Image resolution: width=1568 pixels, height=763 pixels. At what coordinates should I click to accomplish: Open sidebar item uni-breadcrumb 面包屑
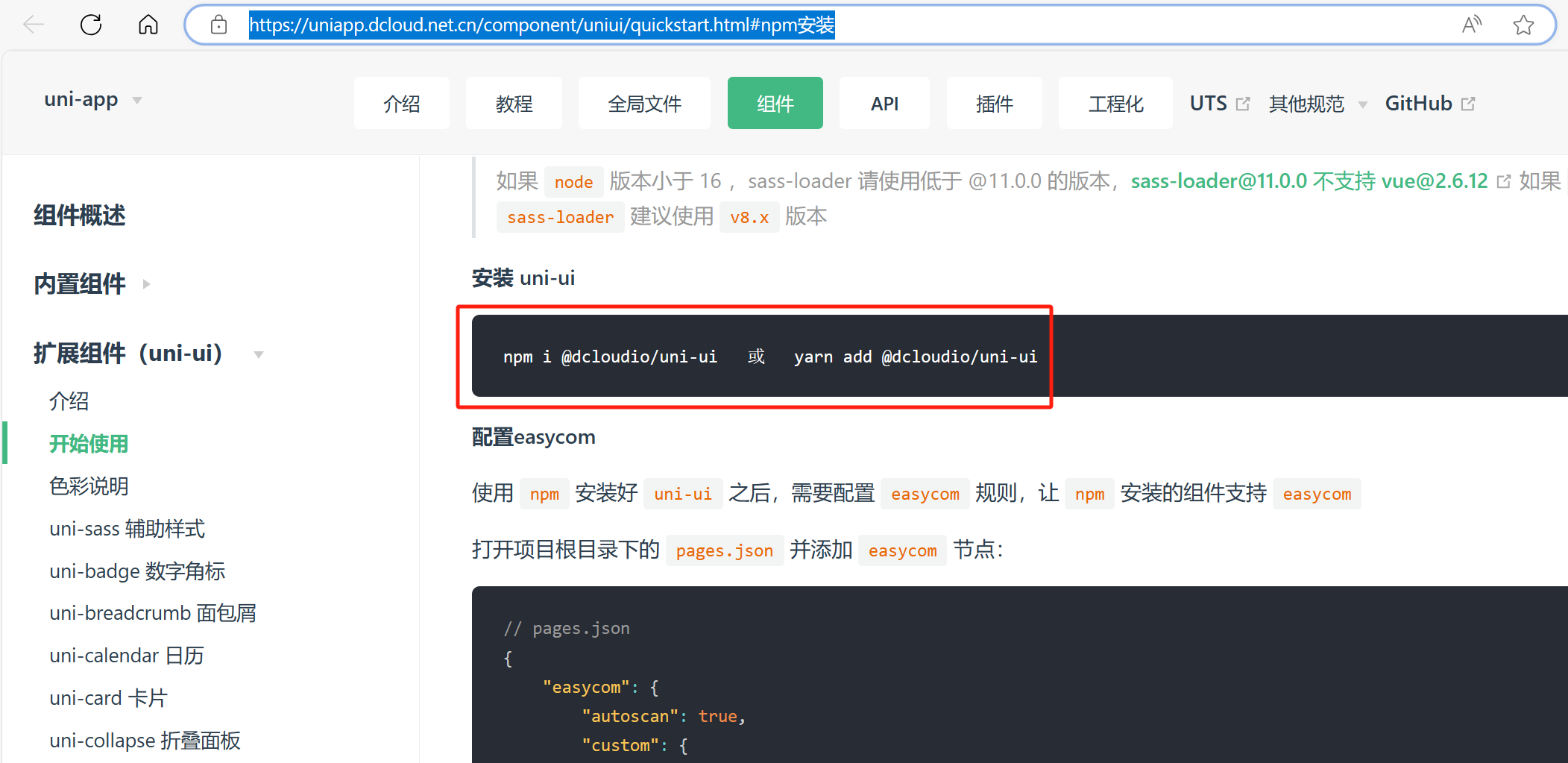point(153,613)
